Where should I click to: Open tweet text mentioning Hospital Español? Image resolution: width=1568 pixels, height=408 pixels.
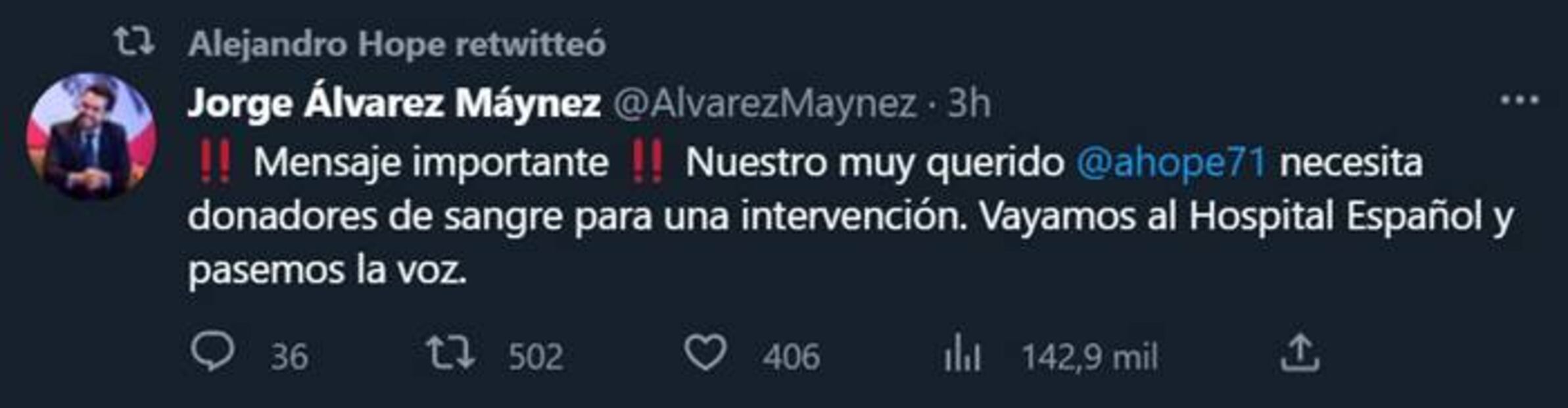click(x=851, y=217)
